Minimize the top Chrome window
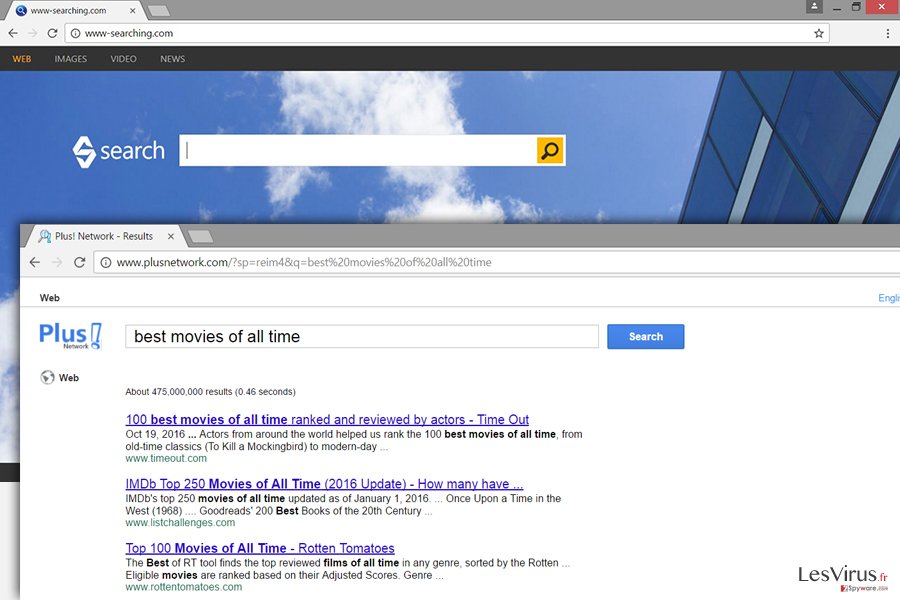The image size is (900, 600). click(837, 7)
